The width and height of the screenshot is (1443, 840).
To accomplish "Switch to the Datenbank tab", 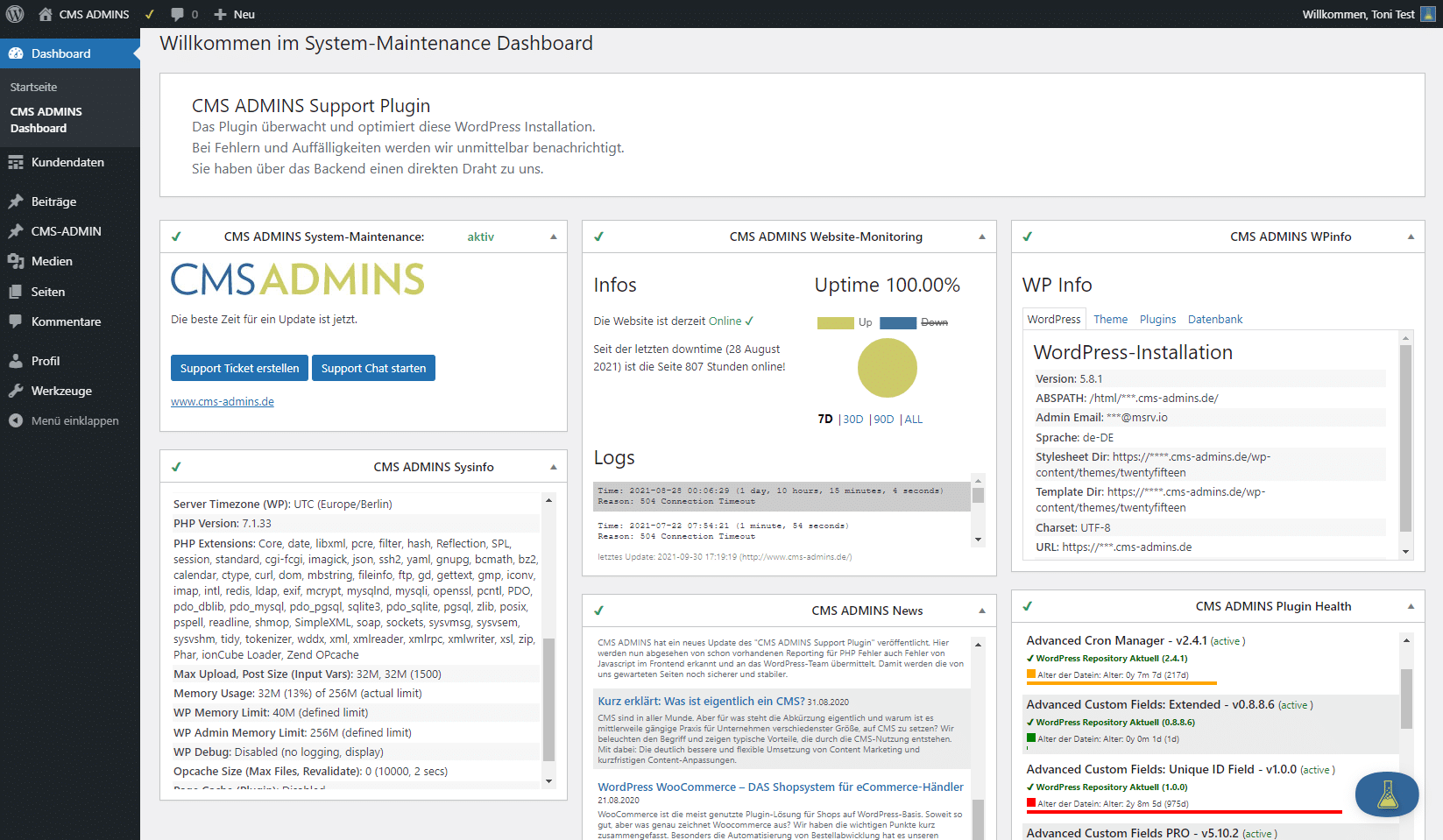I will [x=1215, y=319].
